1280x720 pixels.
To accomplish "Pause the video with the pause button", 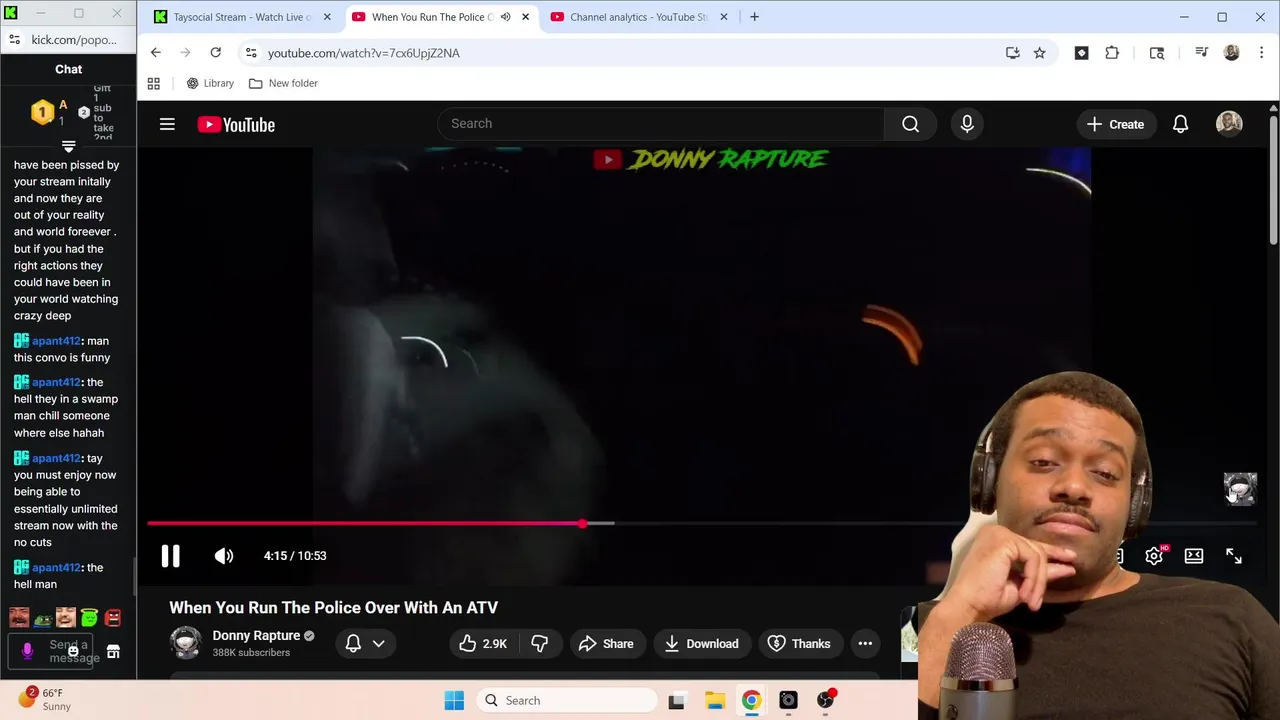I will pyautogui.click(x=170, y=556).
